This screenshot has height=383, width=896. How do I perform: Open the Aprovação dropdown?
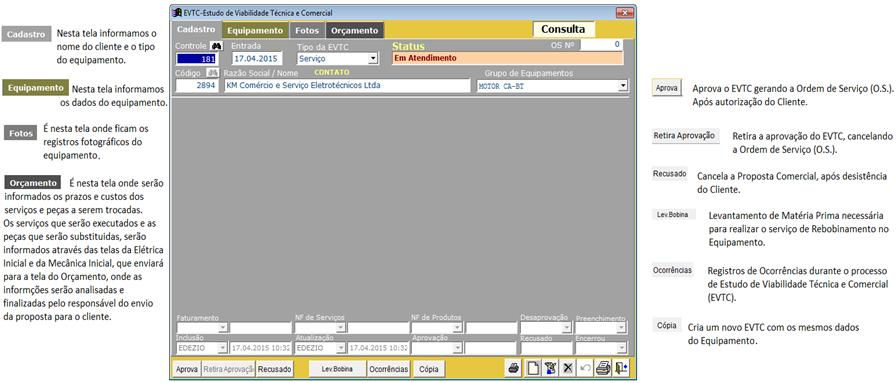pos(457,348)
